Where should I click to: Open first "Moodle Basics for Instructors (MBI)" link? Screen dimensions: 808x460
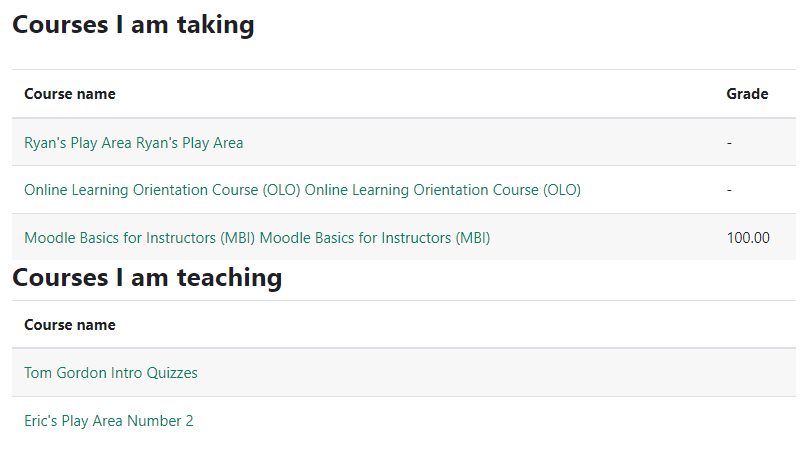[x=140, y=238]
